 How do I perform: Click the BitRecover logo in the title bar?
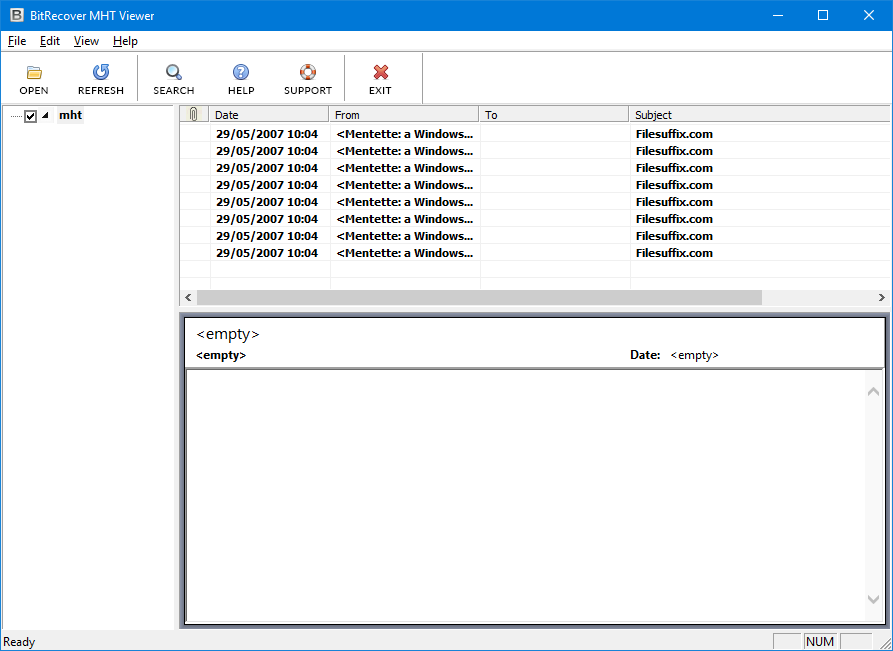coord(16,15)
